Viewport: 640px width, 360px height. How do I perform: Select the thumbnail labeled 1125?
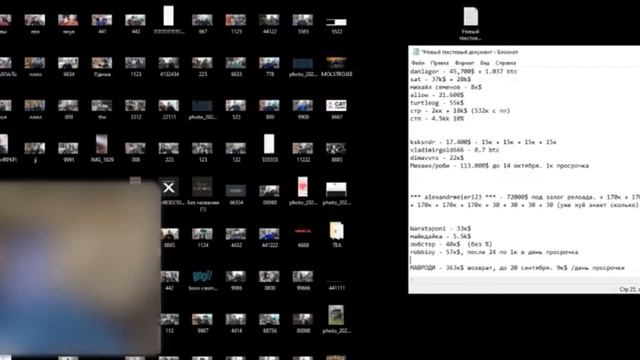pos(236,24)
